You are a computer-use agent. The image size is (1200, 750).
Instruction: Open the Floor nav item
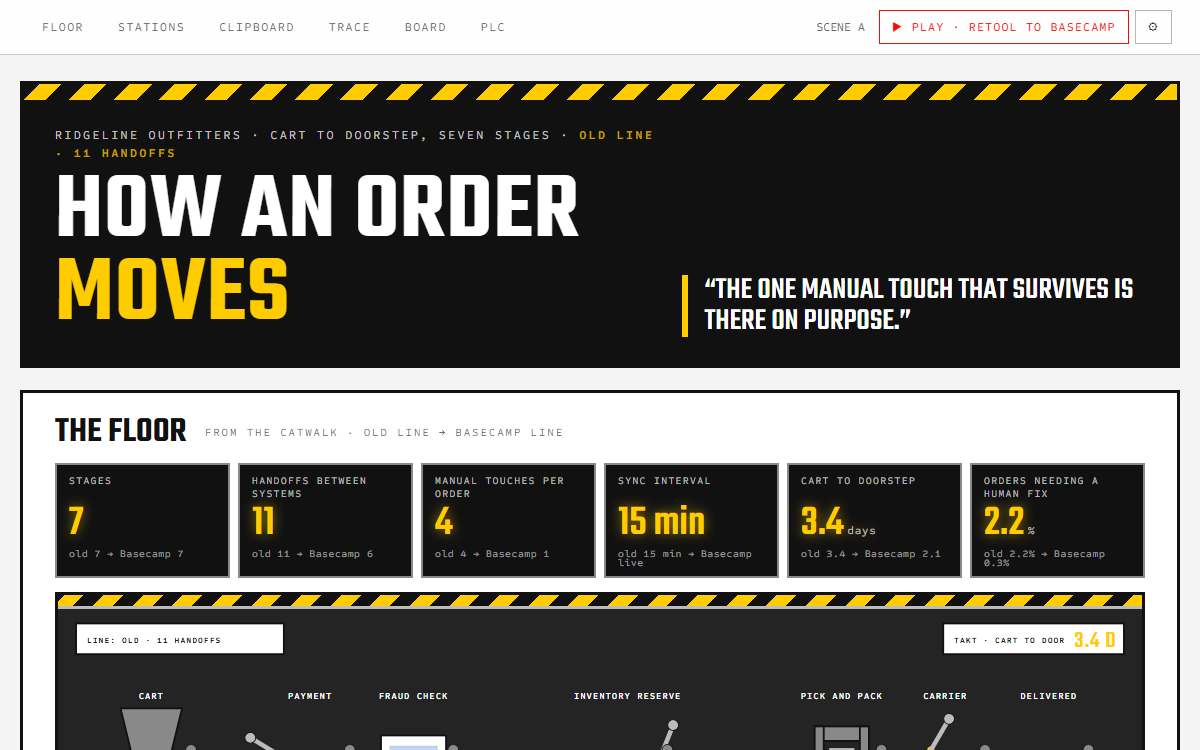pyautogui.click(x=63, y=27)
